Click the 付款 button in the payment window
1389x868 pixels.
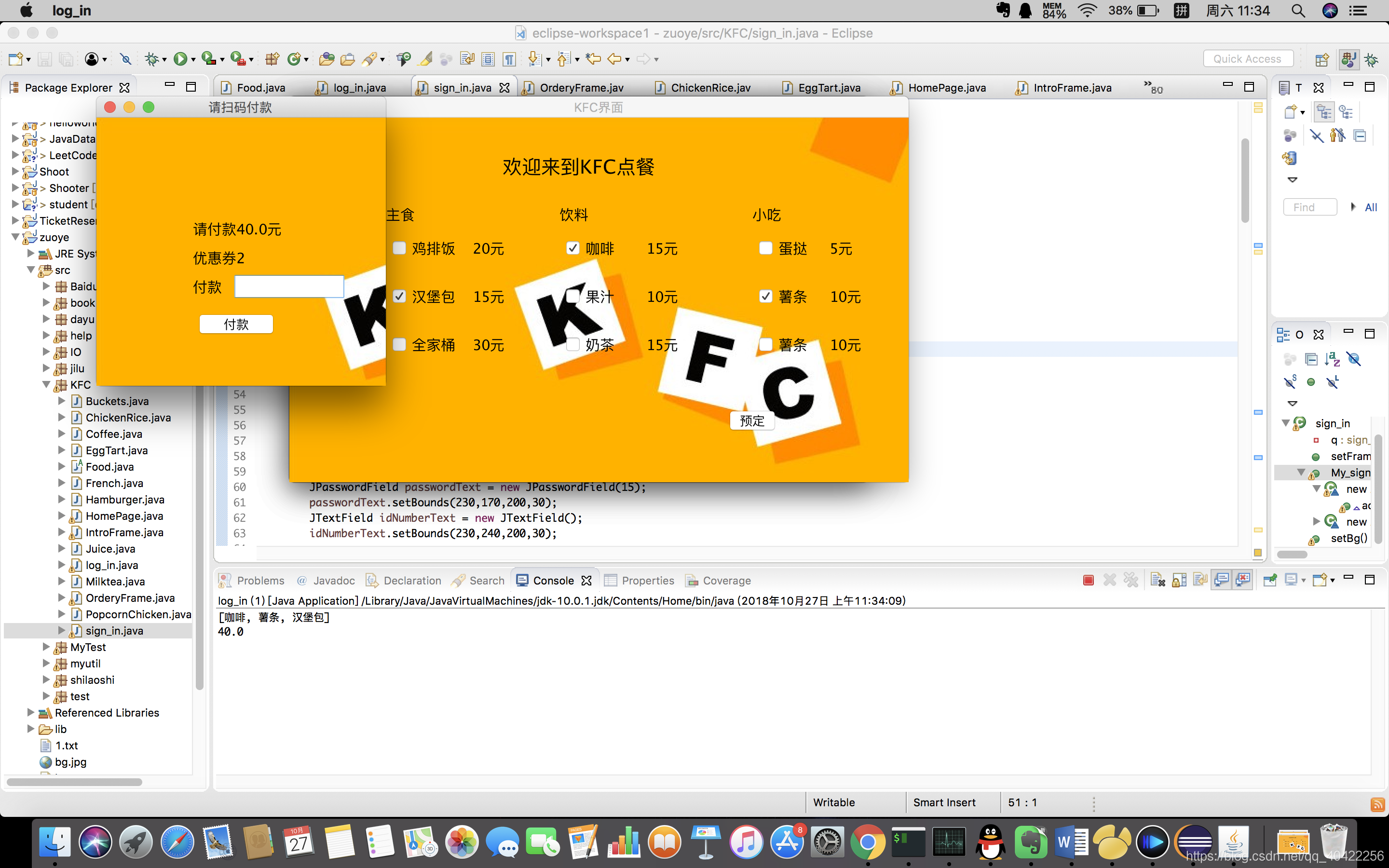coord(236,325)
